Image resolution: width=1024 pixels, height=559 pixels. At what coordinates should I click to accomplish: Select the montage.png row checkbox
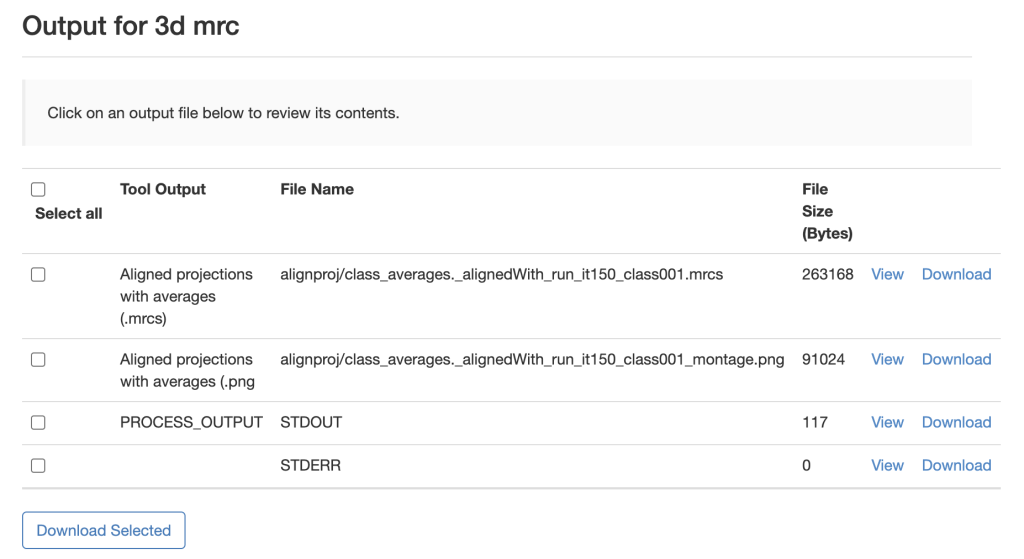click(38, 360)
